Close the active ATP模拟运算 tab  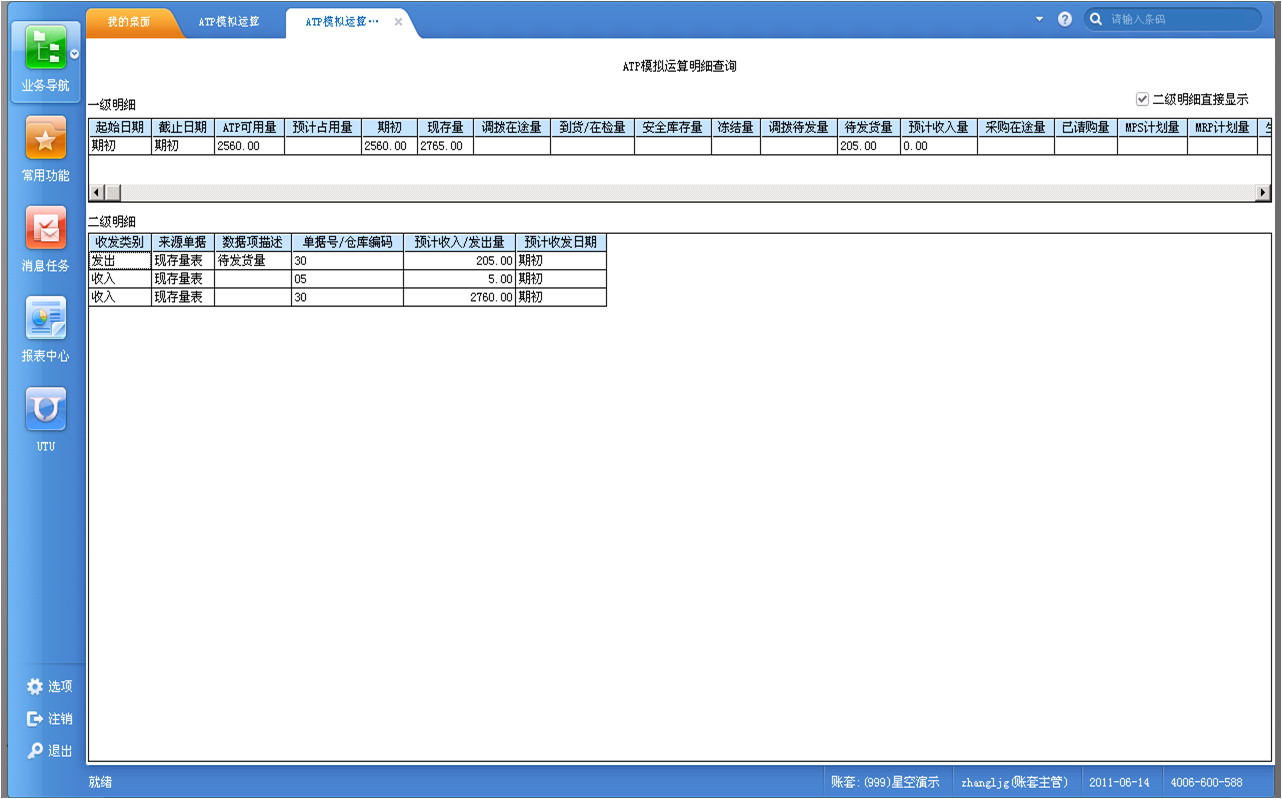point(398,22)
